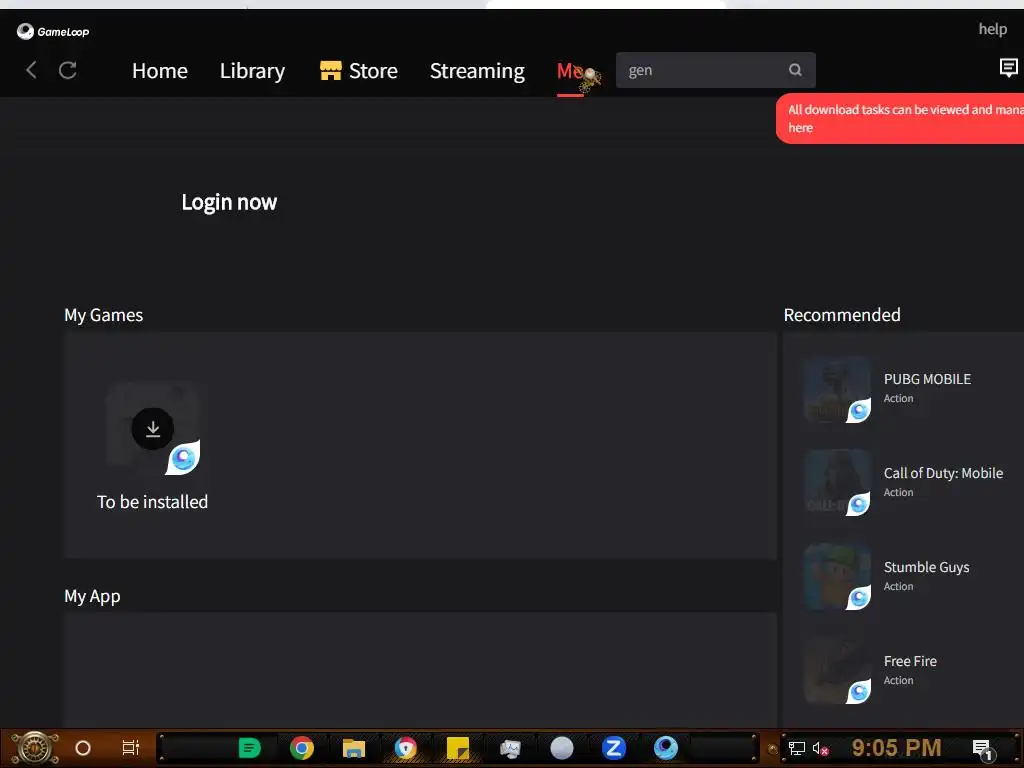The width and height of the screenshot is (1024, 768).
Task: Click the network tray icon
Action: (797, 748)
